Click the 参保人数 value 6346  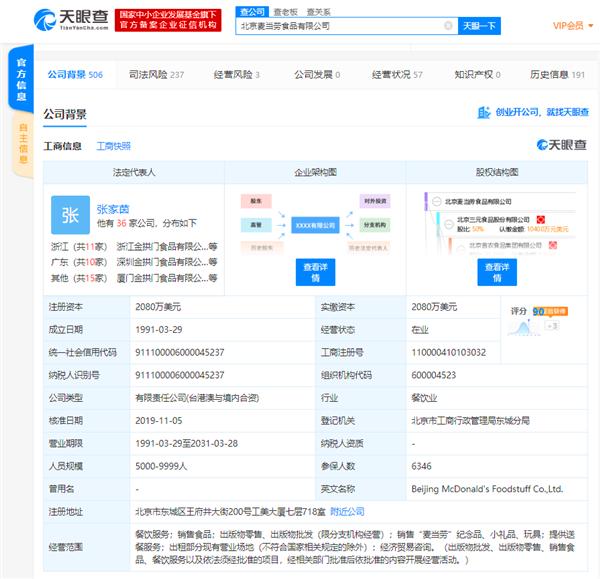click(x=421, y=466)
